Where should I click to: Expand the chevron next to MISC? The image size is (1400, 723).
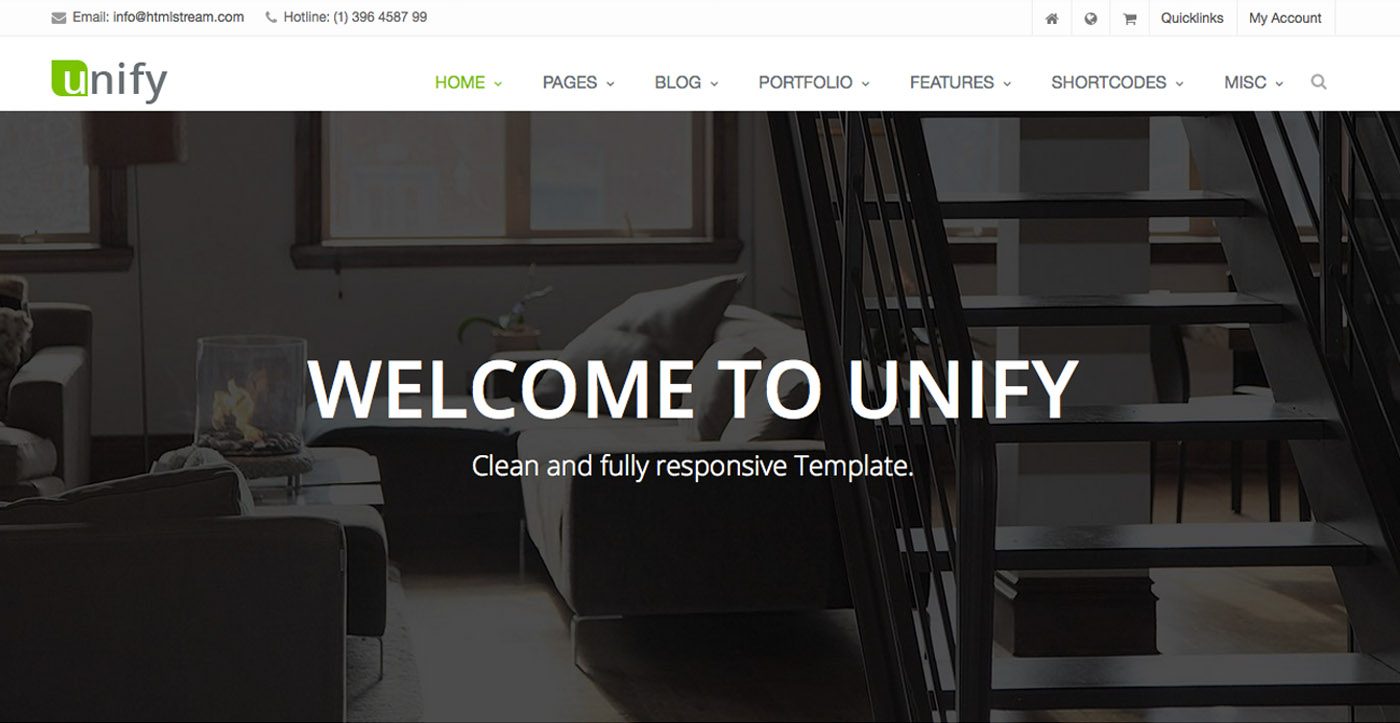click(x=1279, y=84)
